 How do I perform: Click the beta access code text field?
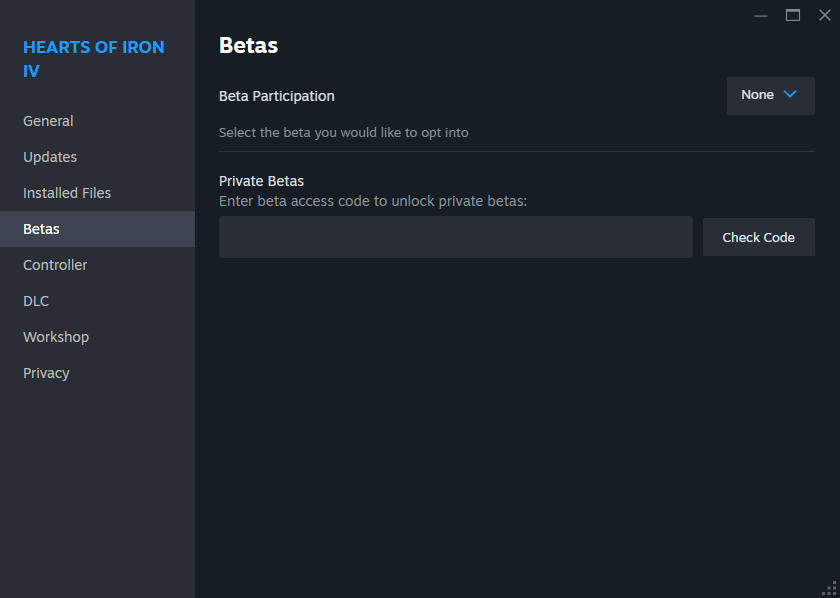pyautogui.click(x=455, y=237)
